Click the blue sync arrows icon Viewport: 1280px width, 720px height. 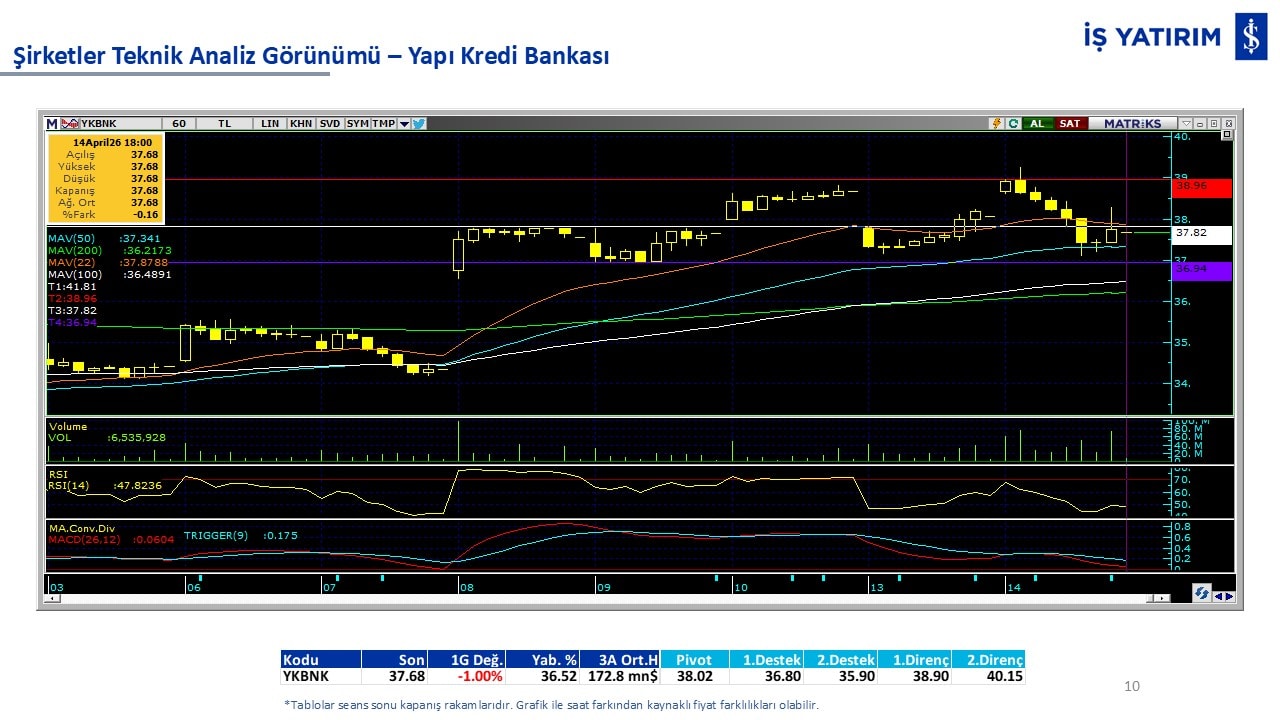point(1201,593)
